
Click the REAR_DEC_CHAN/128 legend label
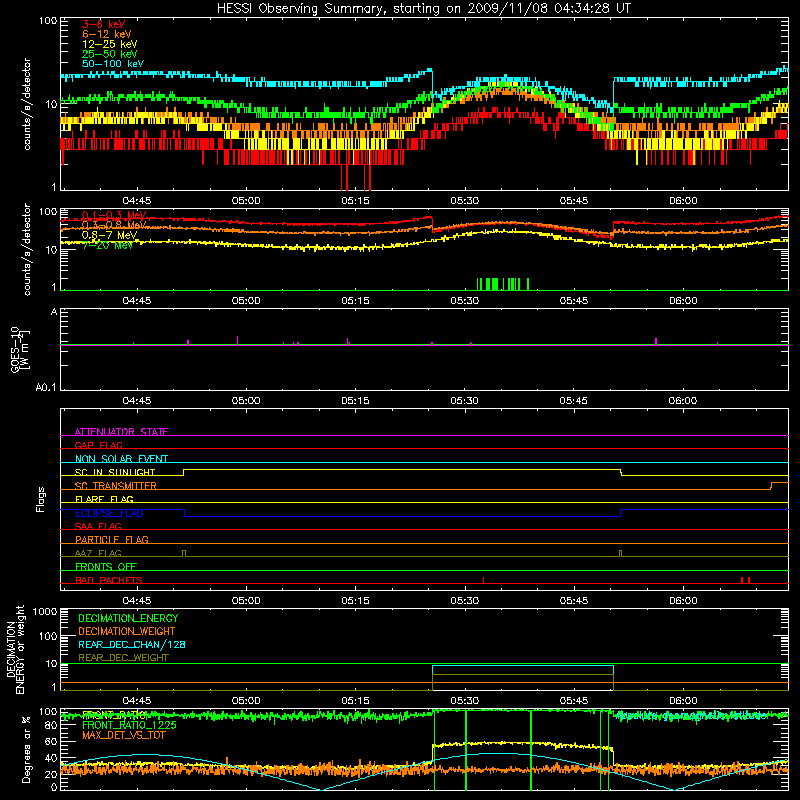click(x=132, y=644)
